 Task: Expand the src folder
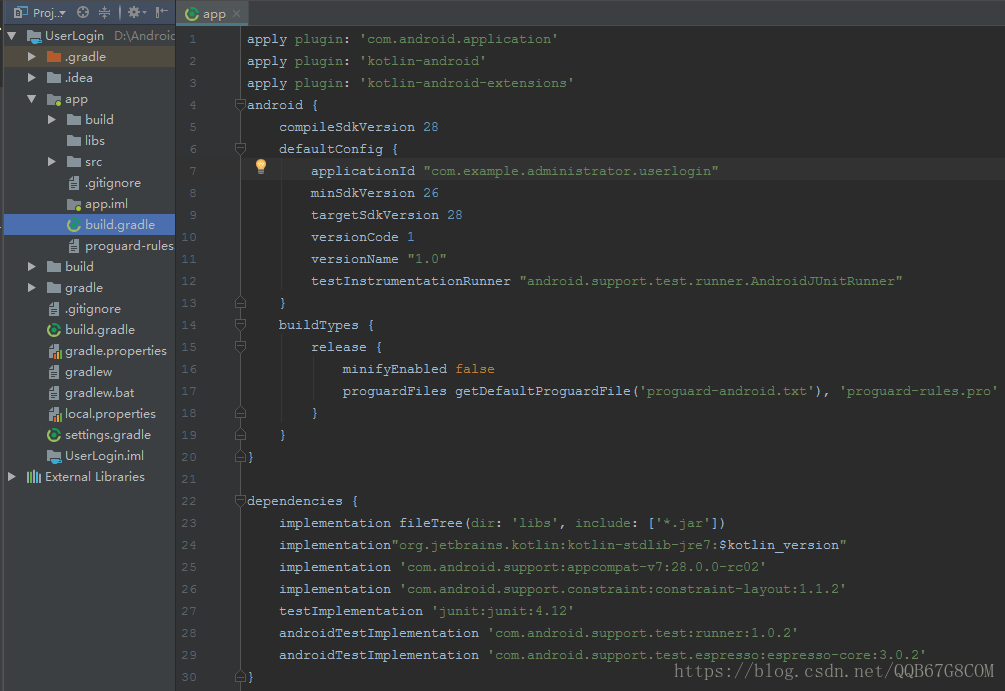pos(52,162)
